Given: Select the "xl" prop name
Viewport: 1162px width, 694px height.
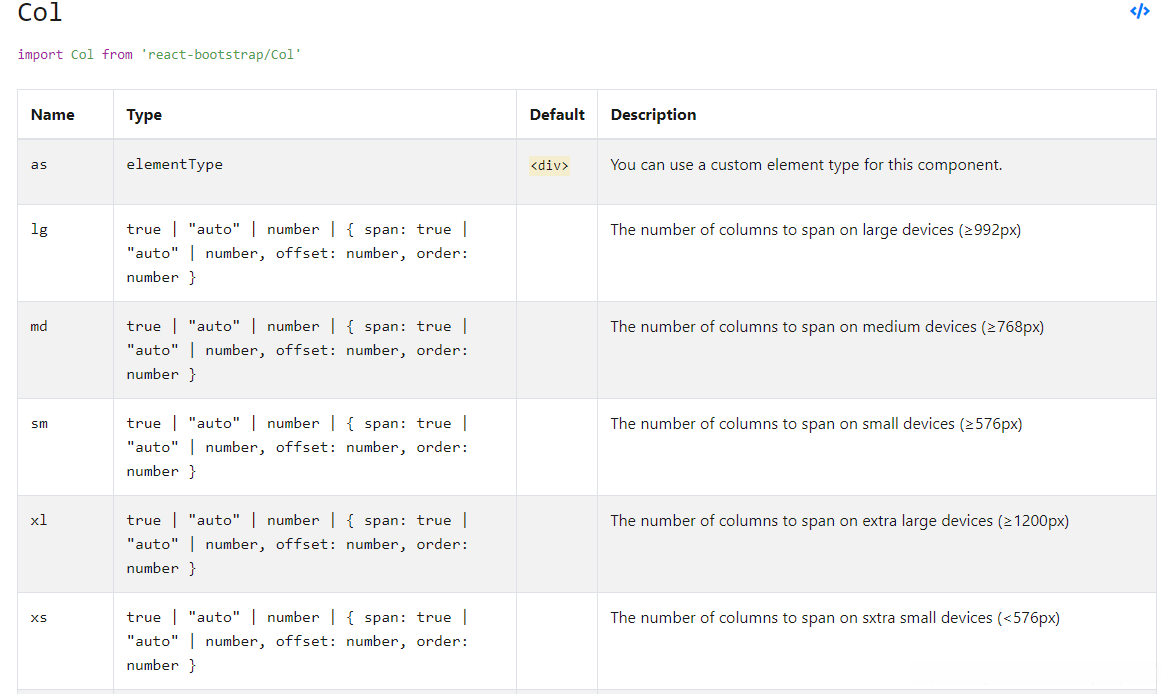Looking at the screenshot, I should click(39, 520).
